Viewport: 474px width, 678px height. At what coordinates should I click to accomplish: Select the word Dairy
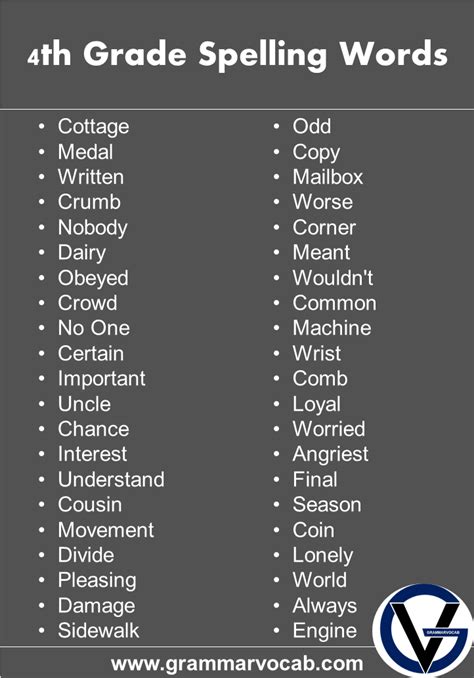click(x=82, y=253)
